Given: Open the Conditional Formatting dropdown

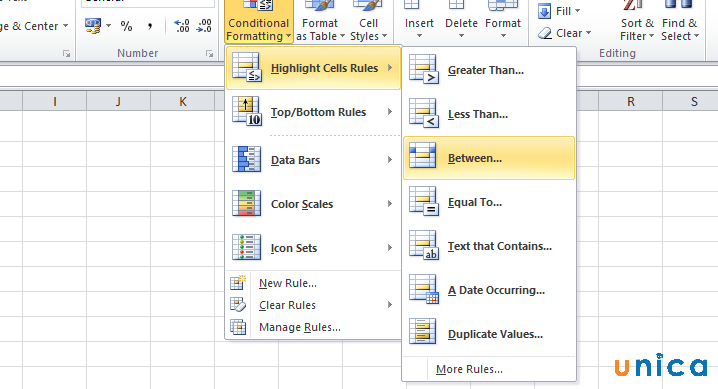Looking at the screenshot, I should [259, 22].
